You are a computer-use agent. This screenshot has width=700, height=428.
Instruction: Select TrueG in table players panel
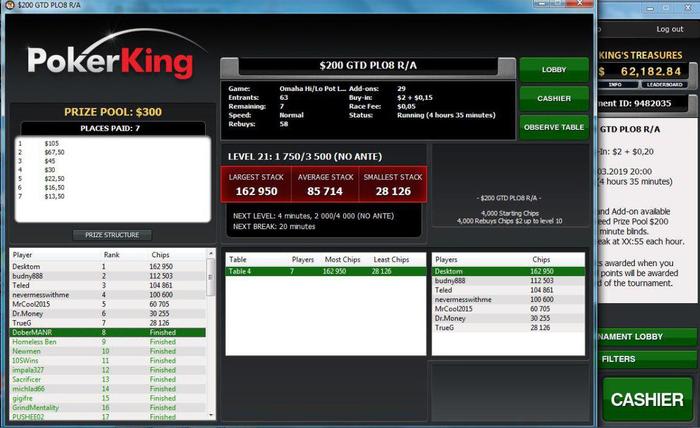[x=508, y=328]
